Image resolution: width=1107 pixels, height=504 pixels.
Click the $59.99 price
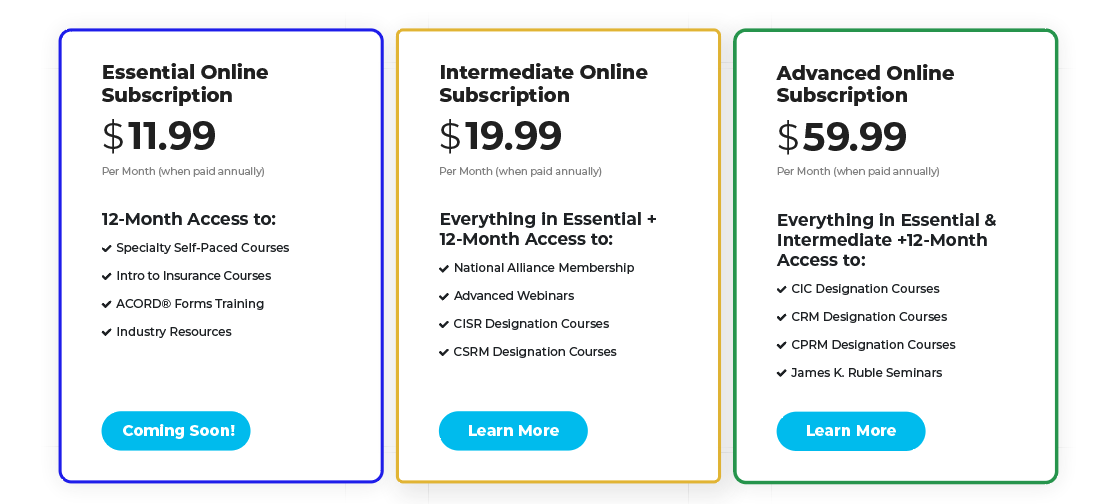point(842,138)
